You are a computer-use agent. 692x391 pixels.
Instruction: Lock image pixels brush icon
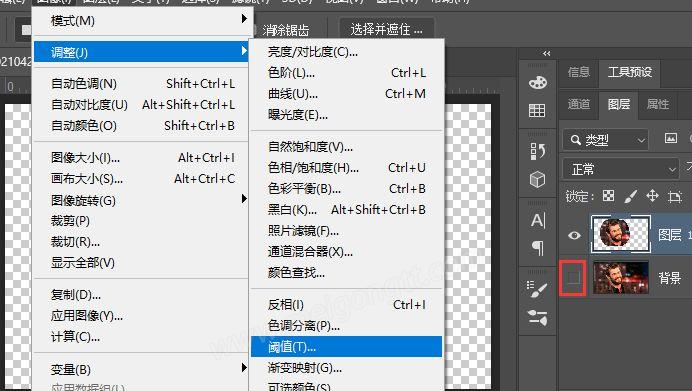(x=631, y=196)
